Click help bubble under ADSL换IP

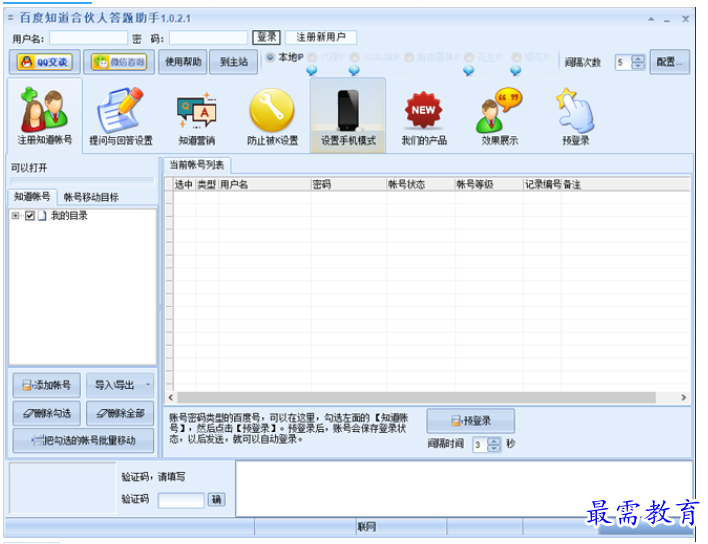coord(354,70)
